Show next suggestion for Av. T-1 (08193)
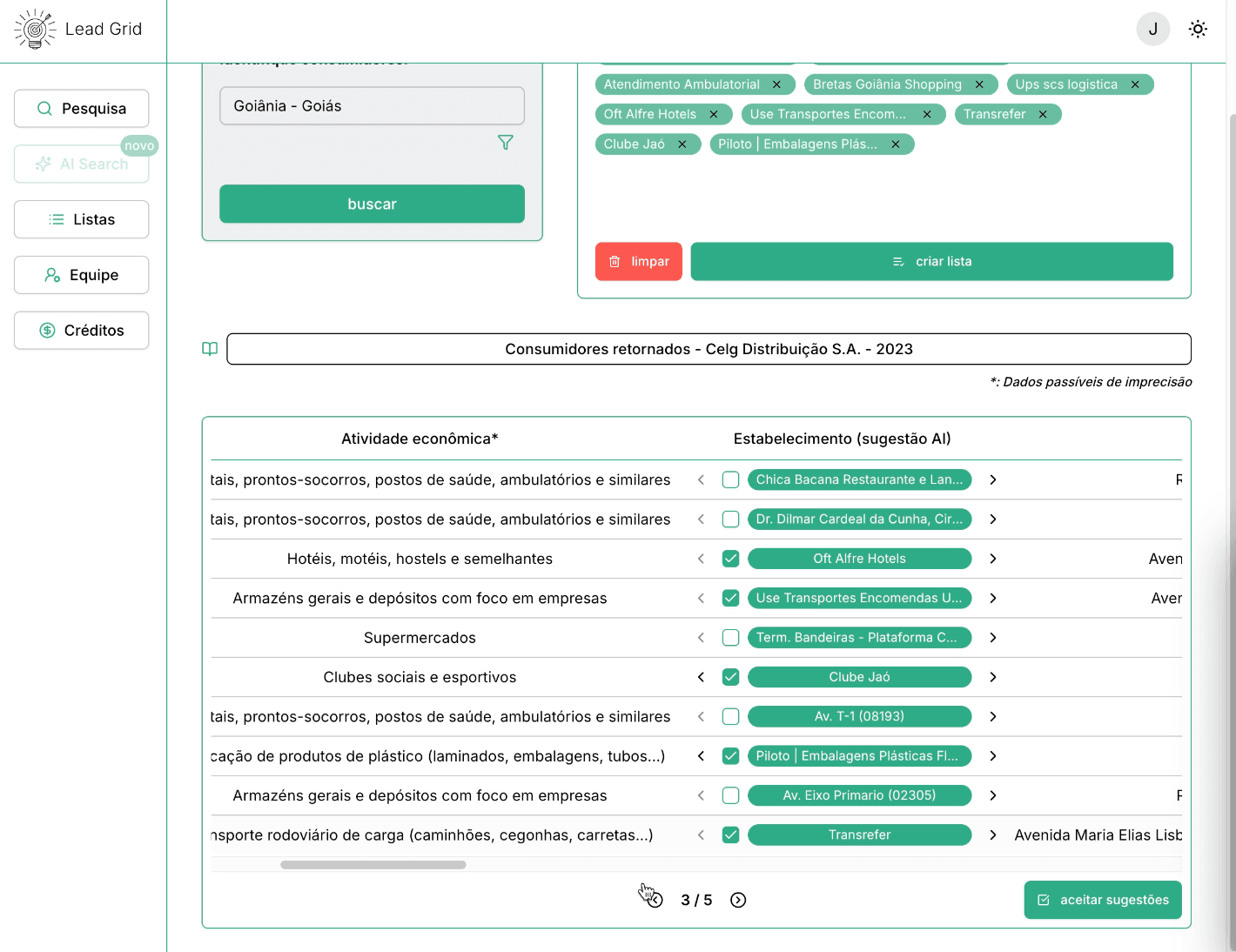Screen dimensions: 1236x952 pyautogui.click(x=993, y=717)
